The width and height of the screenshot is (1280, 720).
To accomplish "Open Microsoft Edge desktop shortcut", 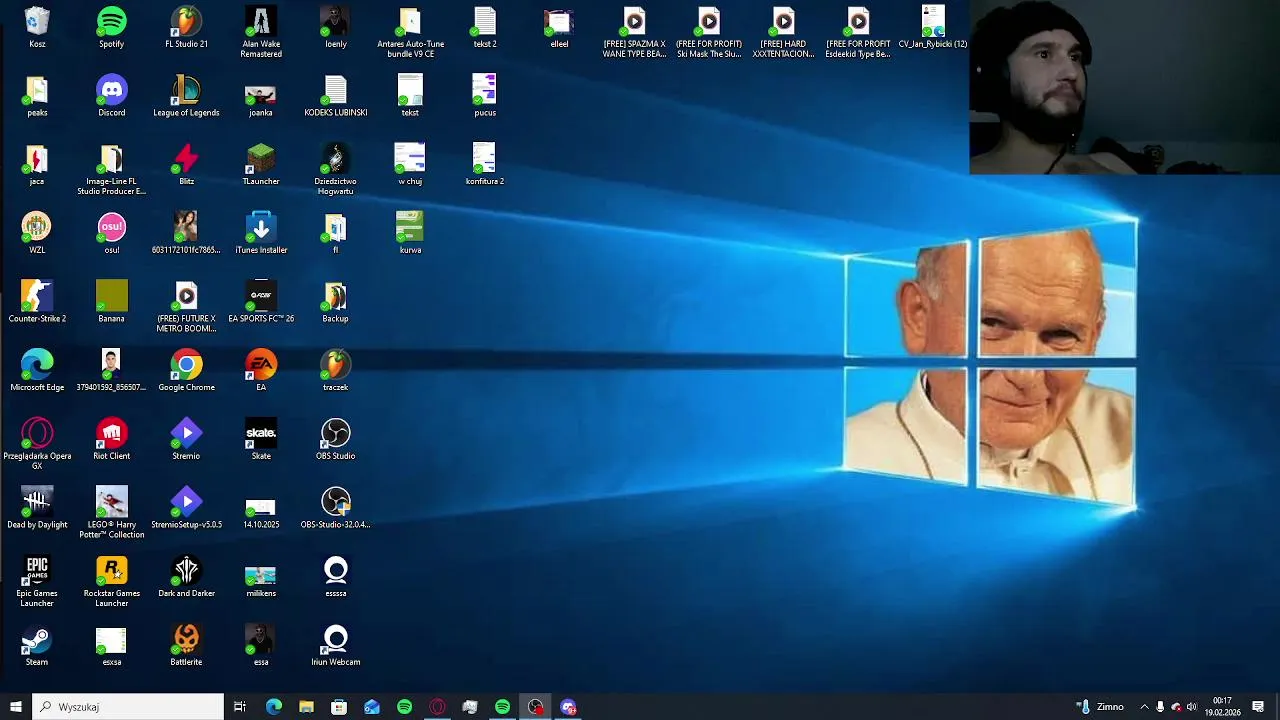I will tap(37, 371).
